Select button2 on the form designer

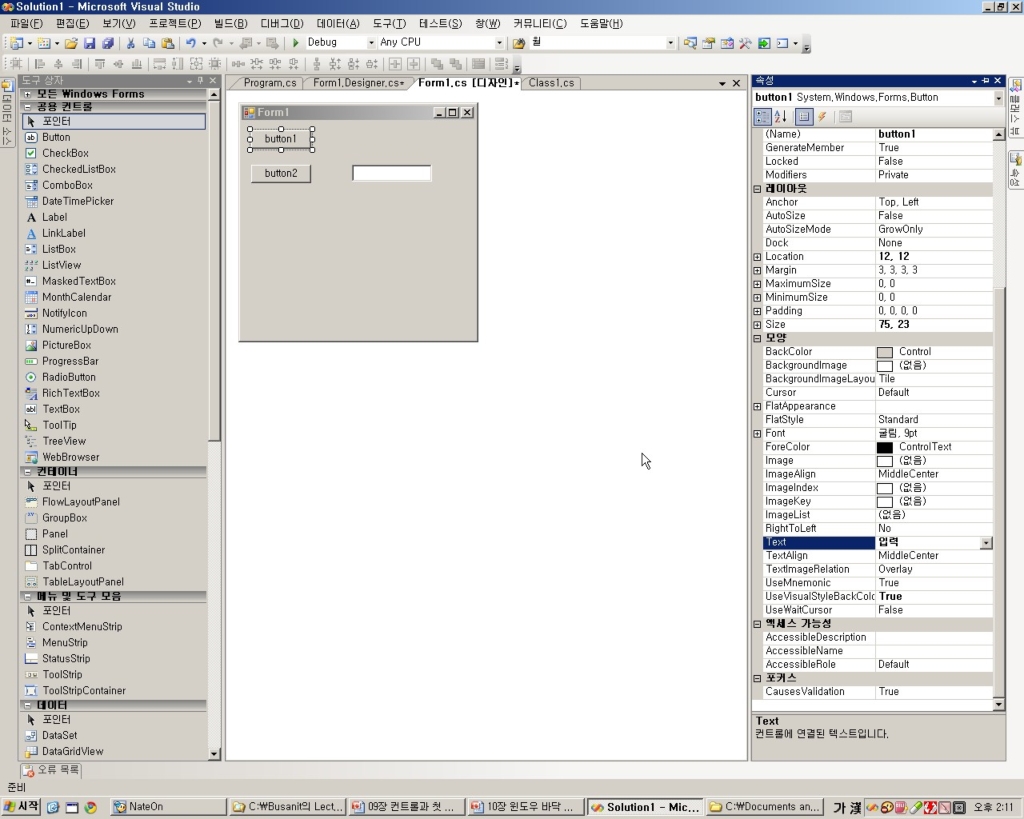(x=281, y=173)
